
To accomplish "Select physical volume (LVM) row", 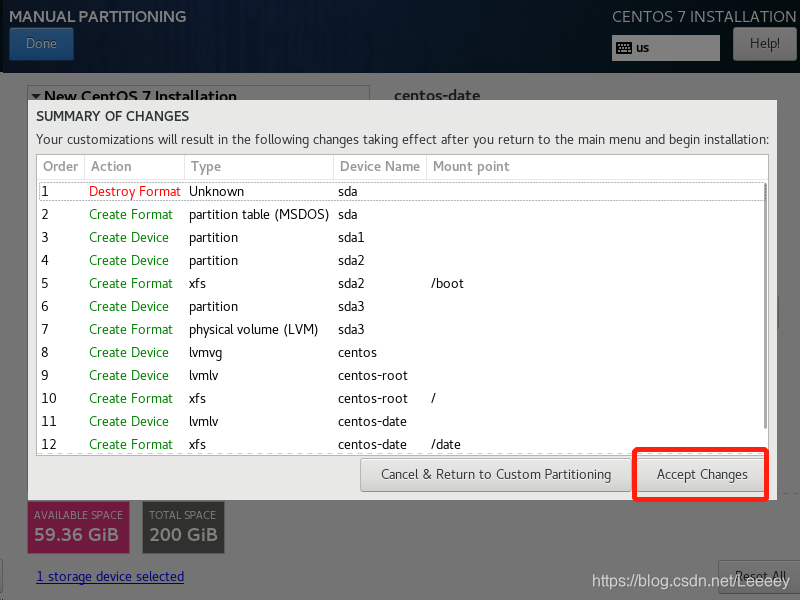I will (402, 329).
